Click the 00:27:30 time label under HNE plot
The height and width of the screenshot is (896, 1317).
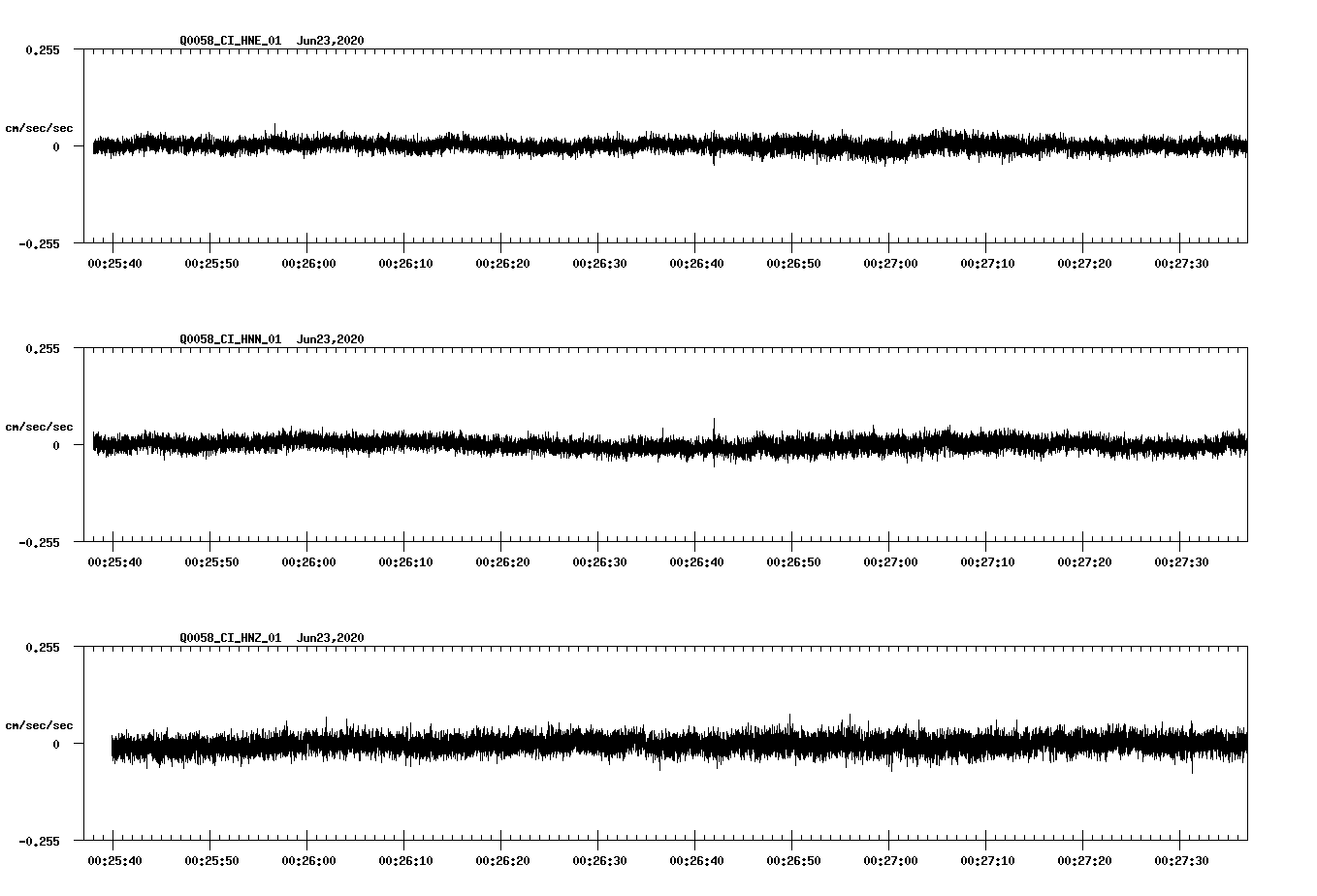tap(1181, 263)
